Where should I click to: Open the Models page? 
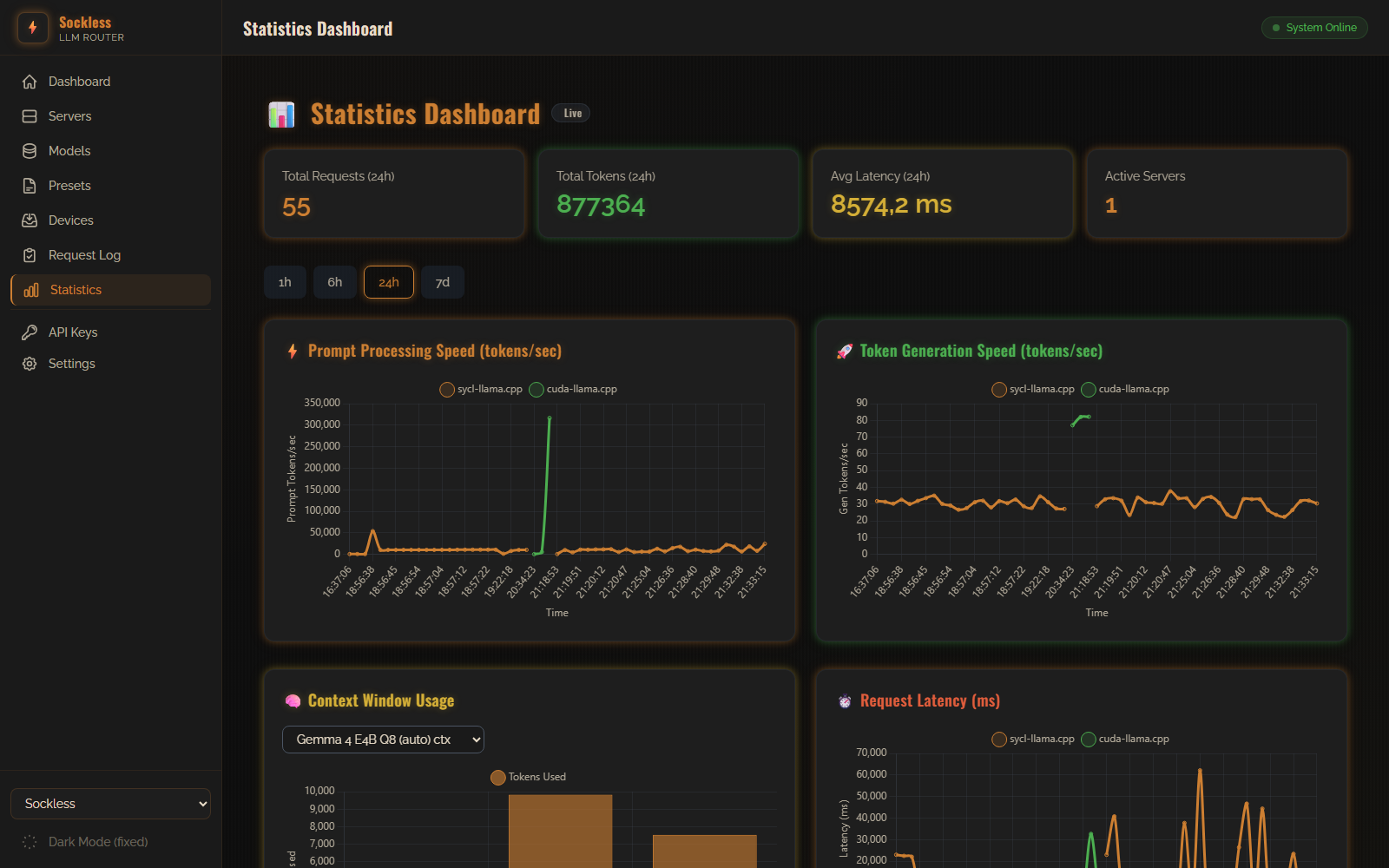pos(110,151)
